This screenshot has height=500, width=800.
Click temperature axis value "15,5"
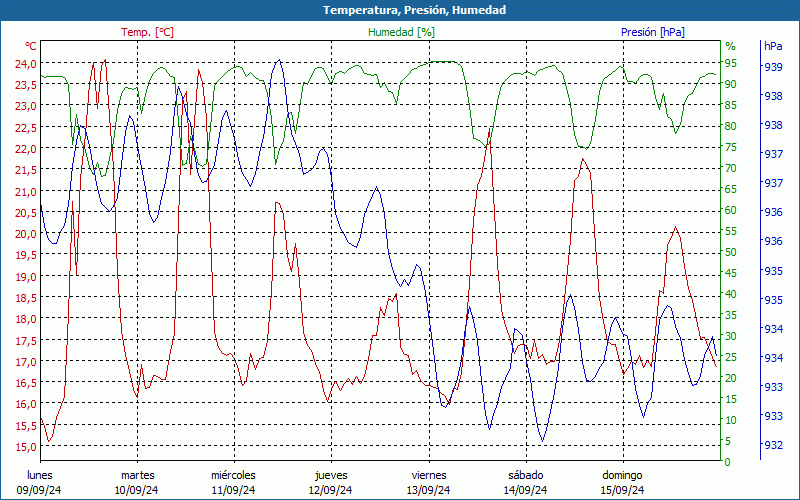point(27,426)
